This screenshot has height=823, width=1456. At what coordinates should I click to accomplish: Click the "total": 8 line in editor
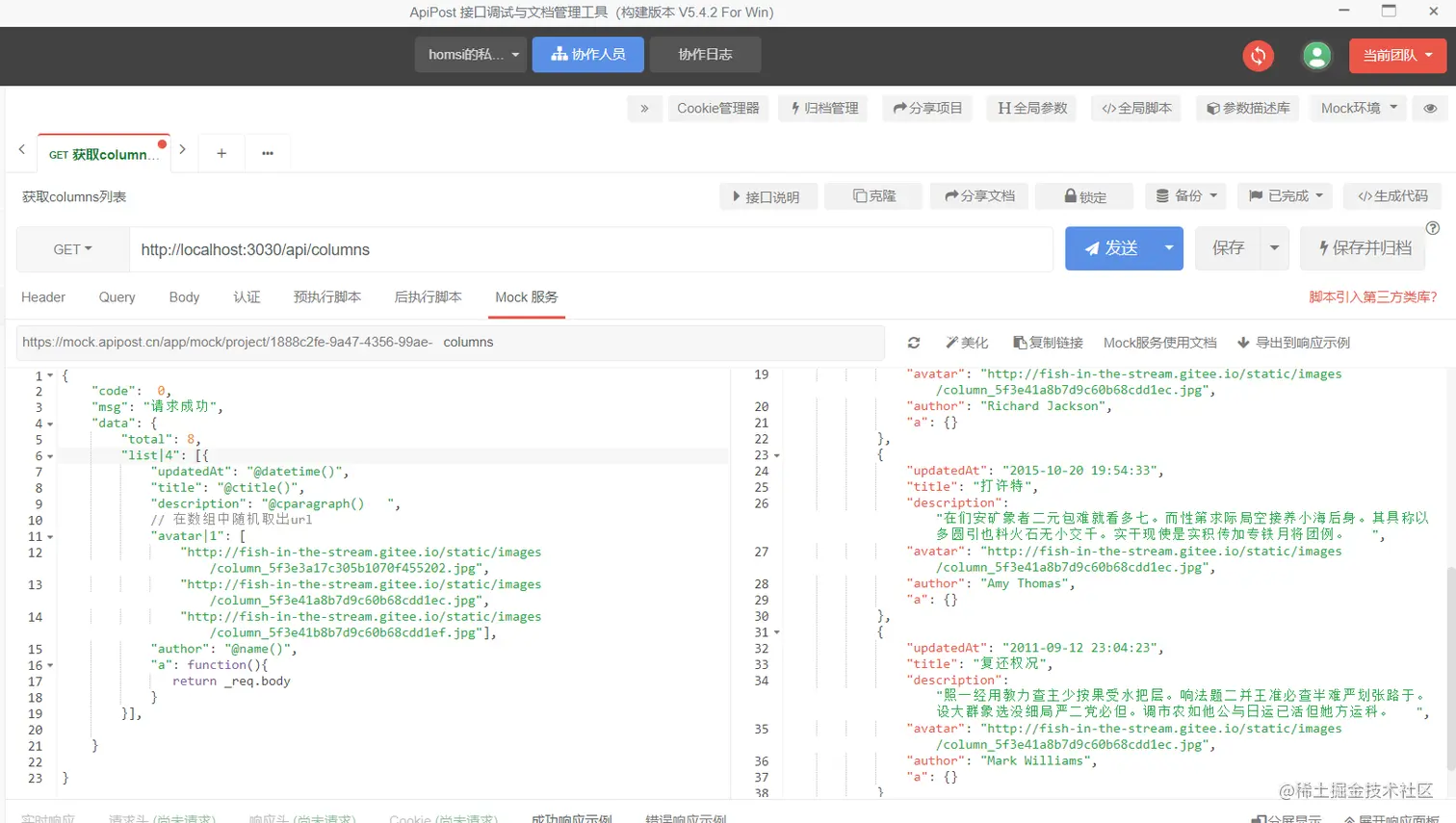tap(160, 440)
